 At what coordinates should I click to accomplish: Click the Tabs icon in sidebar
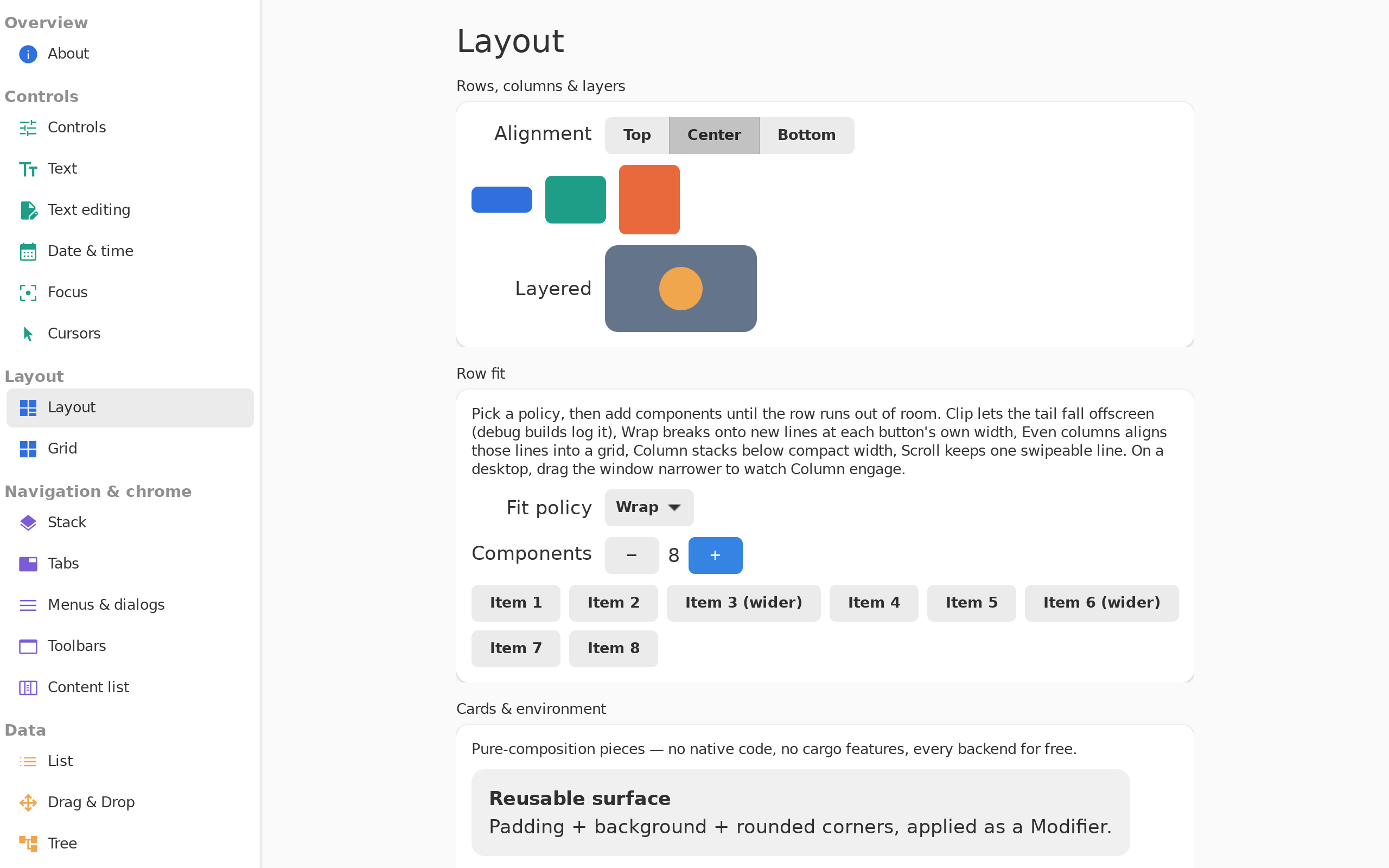tap(28, 564)
